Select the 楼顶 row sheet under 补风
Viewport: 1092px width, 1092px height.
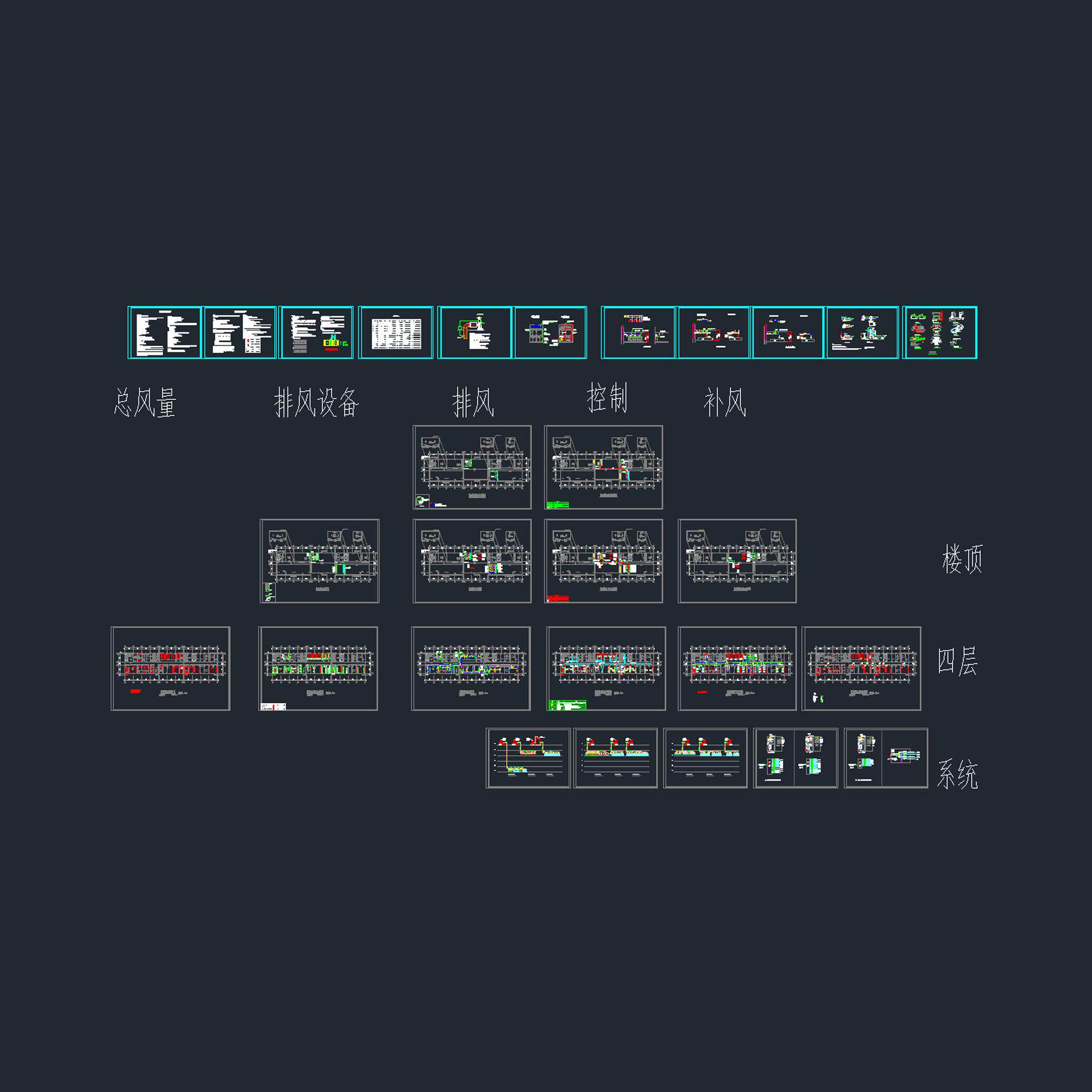(x=737, y=561)
